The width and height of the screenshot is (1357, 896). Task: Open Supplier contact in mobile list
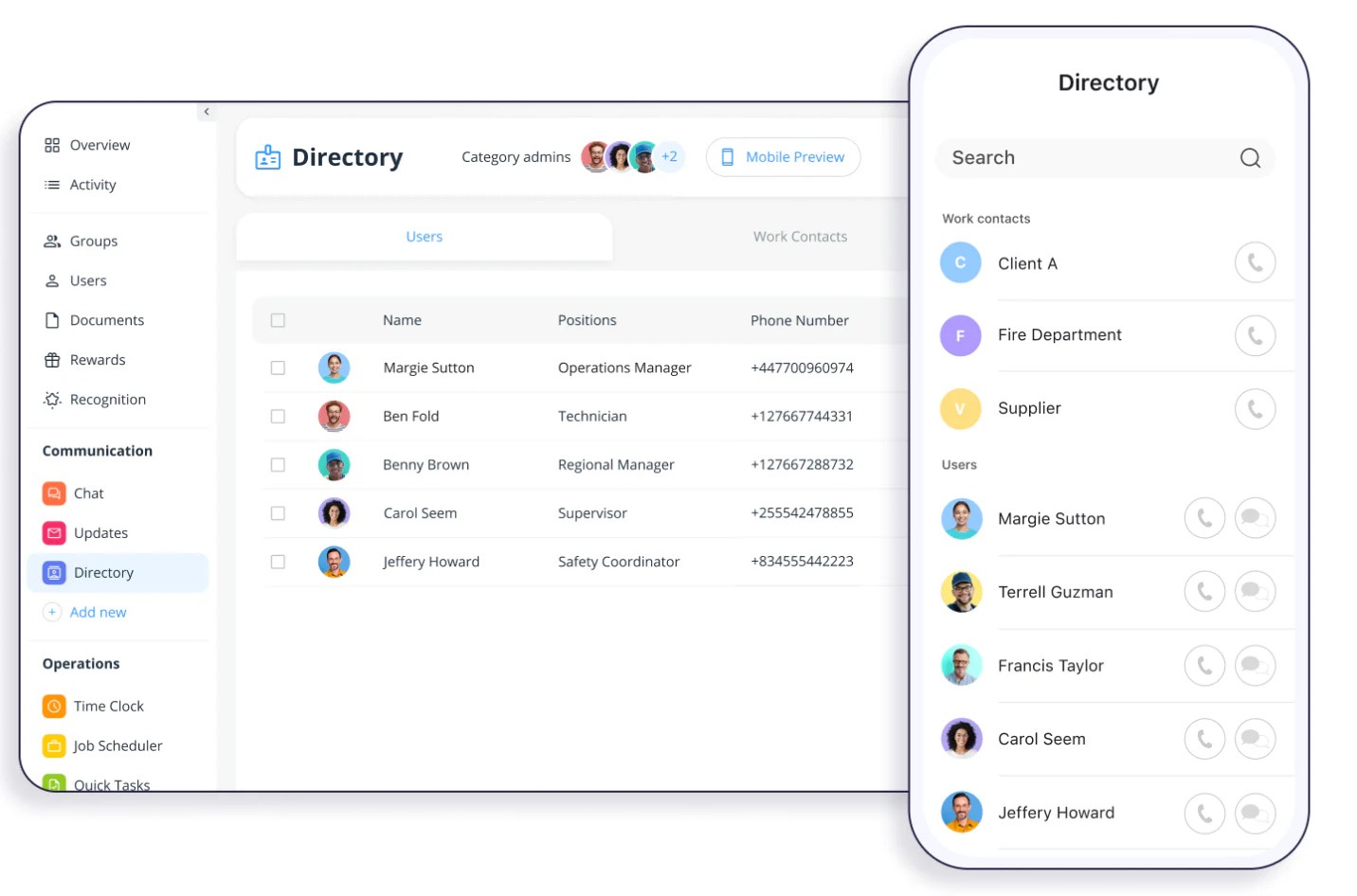coord(1029,409)
